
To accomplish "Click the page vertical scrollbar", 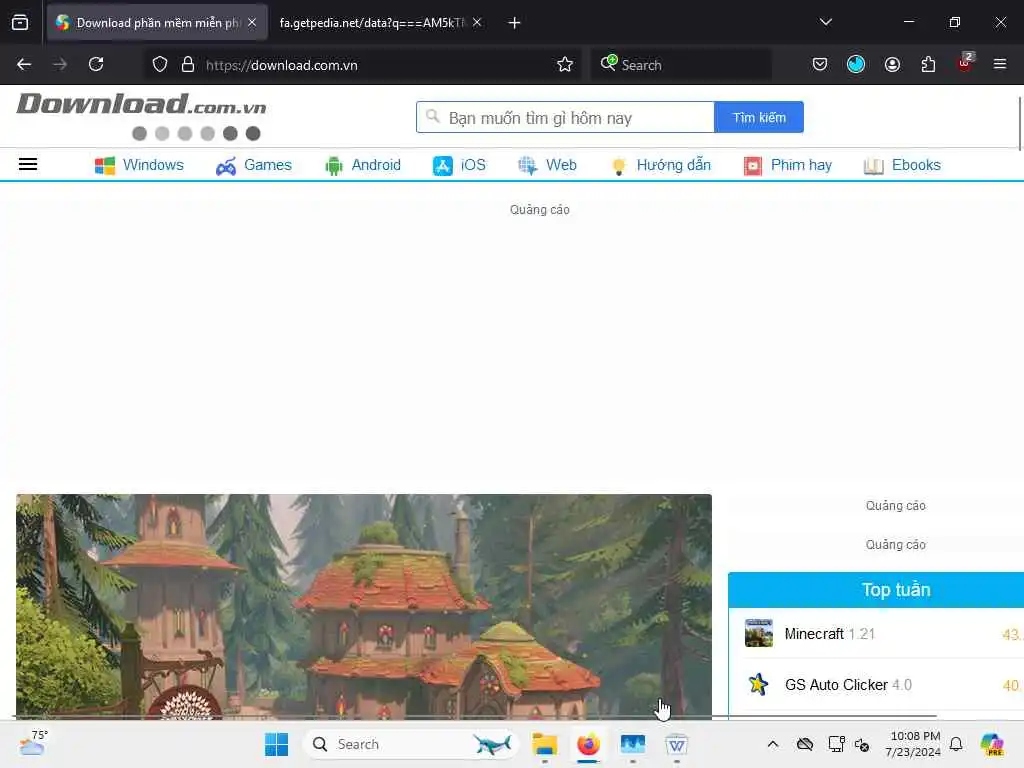I will [x=1019, y=123].
